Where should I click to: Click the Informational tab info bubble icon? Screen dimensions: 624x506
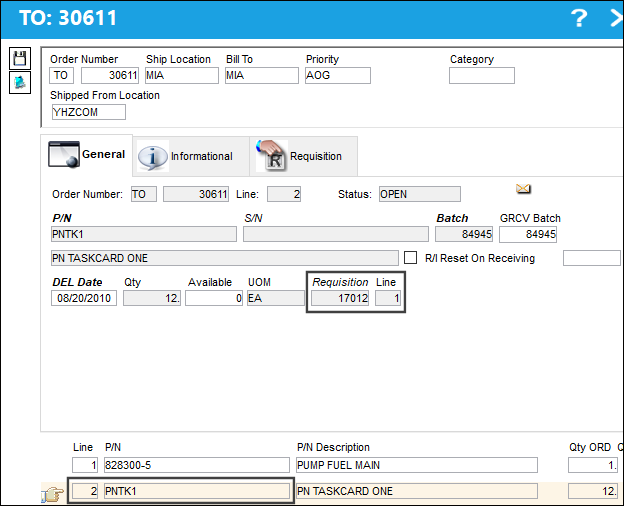click(153, 157)
